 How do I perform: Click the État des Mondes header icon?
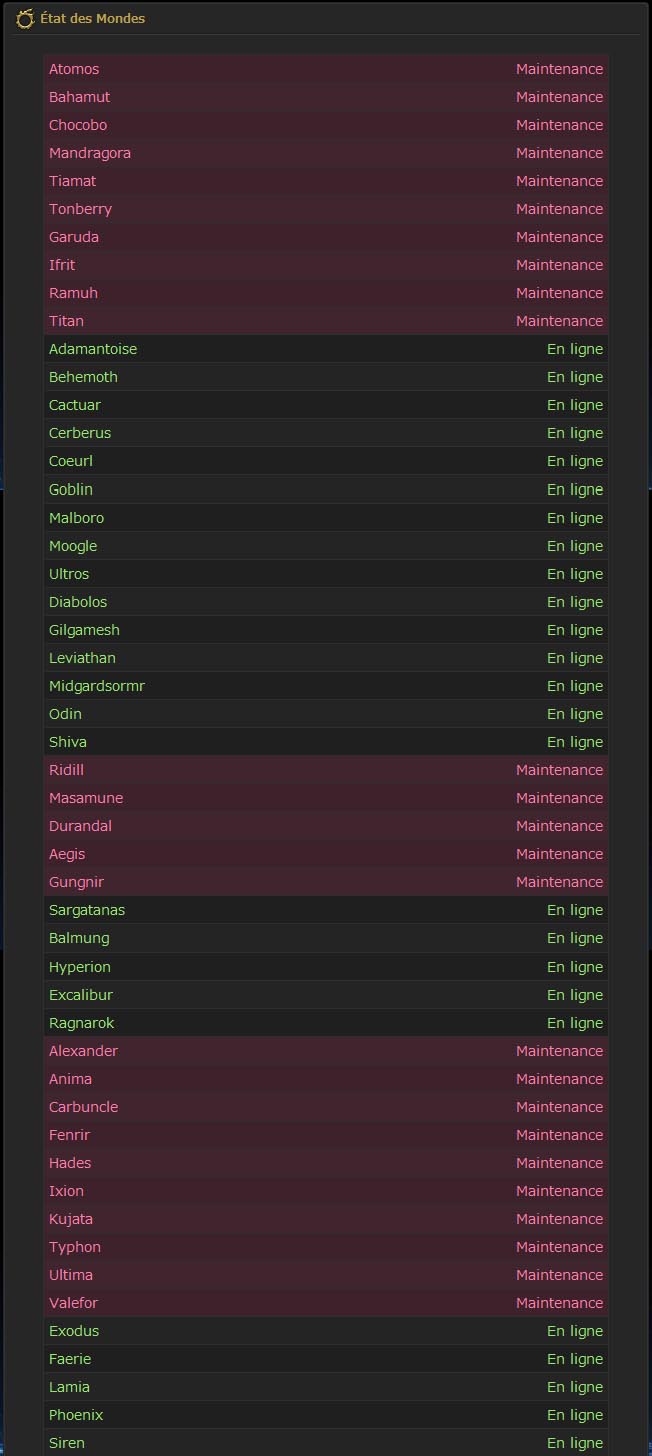pos(25,18)
